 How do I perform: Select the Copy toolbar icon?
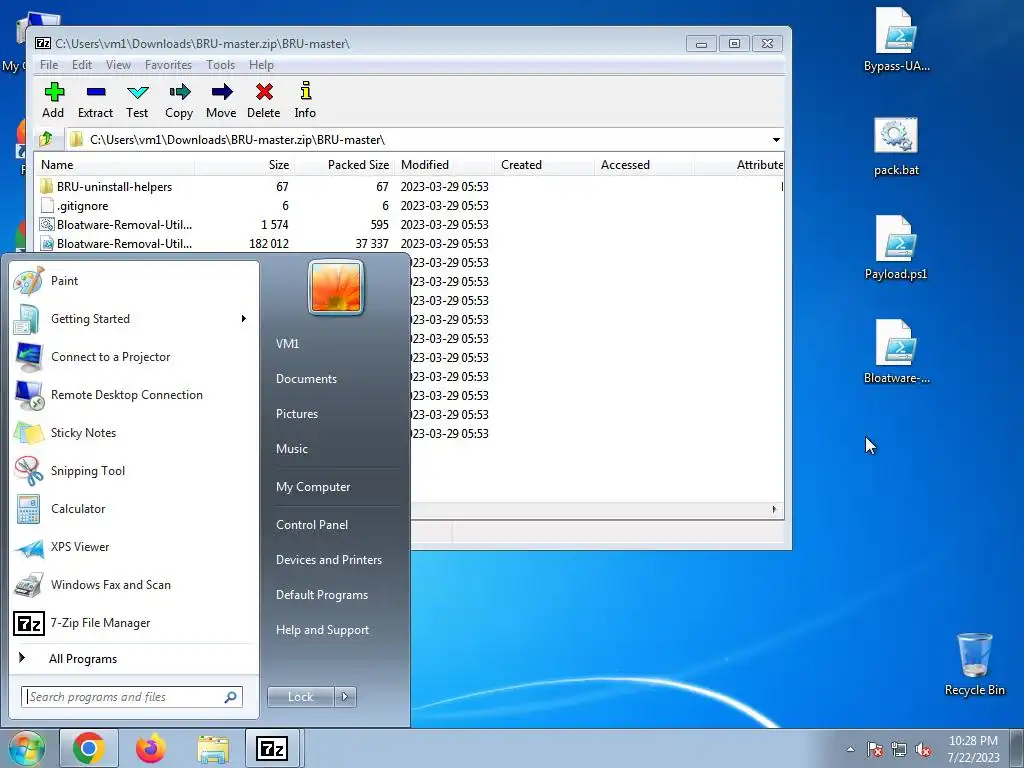(179, 100)
